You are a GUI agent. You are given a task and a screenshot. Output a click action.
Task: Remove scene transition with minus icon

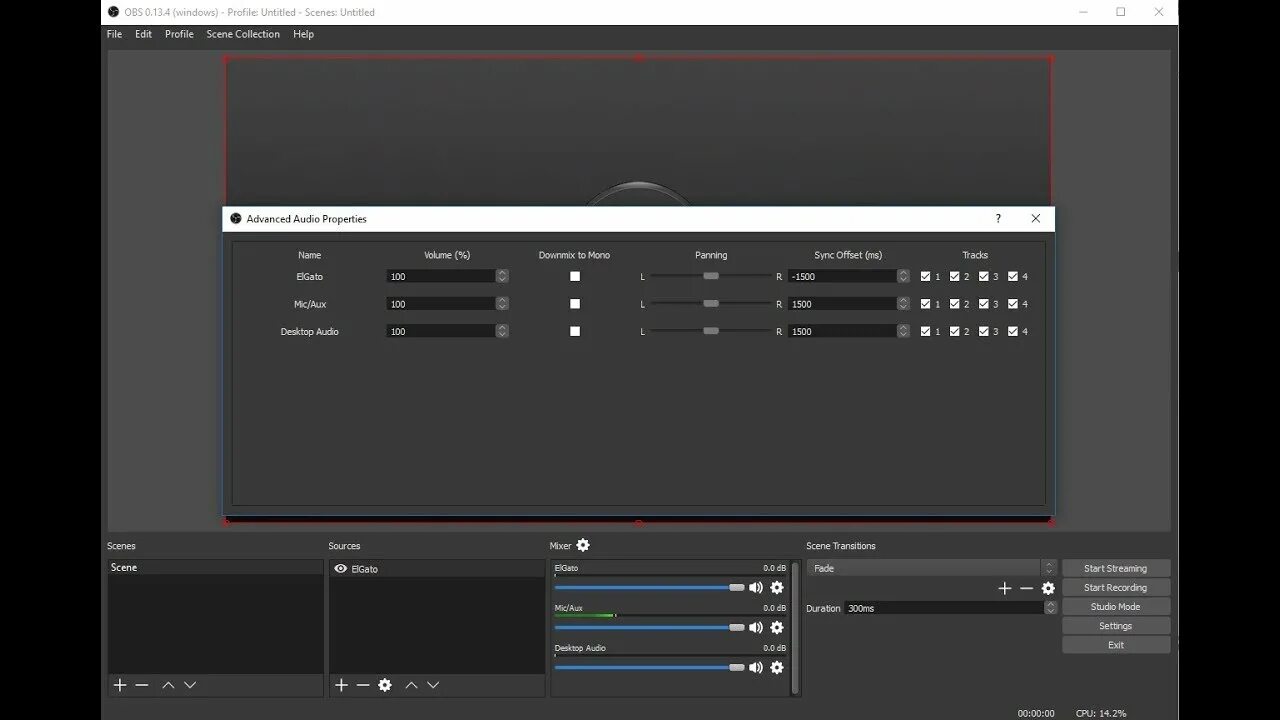(1026, 588)
